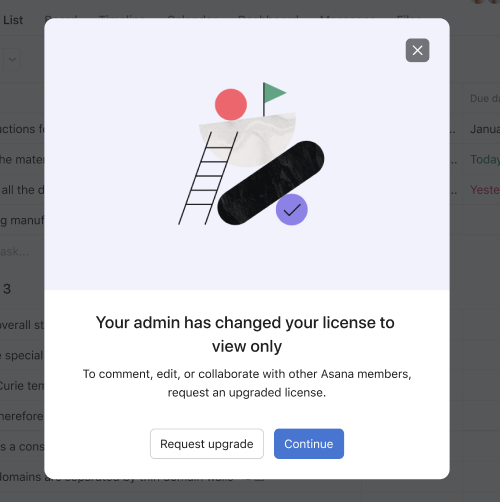
Task: Click the blue Continue button
Action: 309,444
